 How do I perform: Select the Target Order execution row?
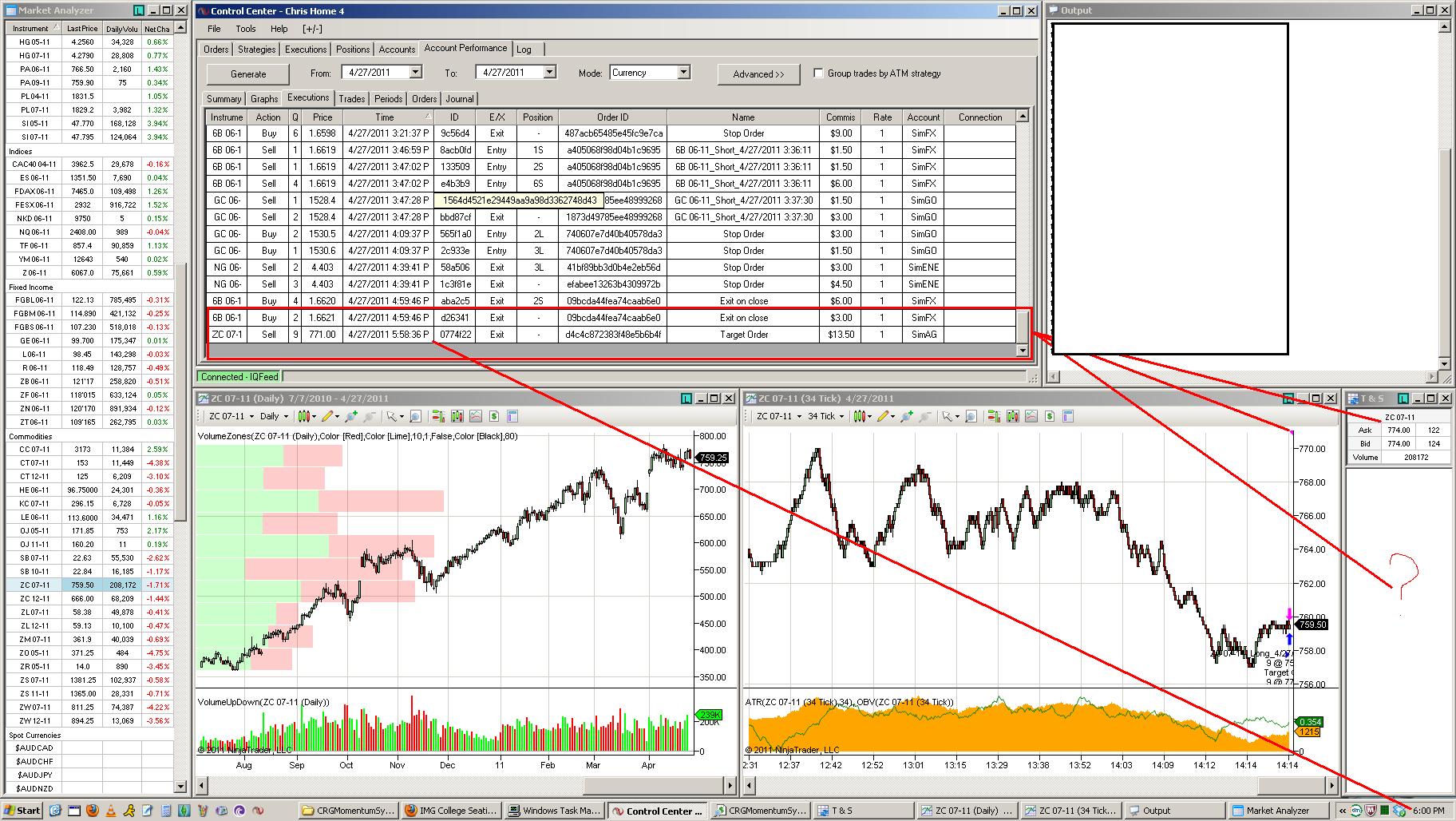point(611,335)
